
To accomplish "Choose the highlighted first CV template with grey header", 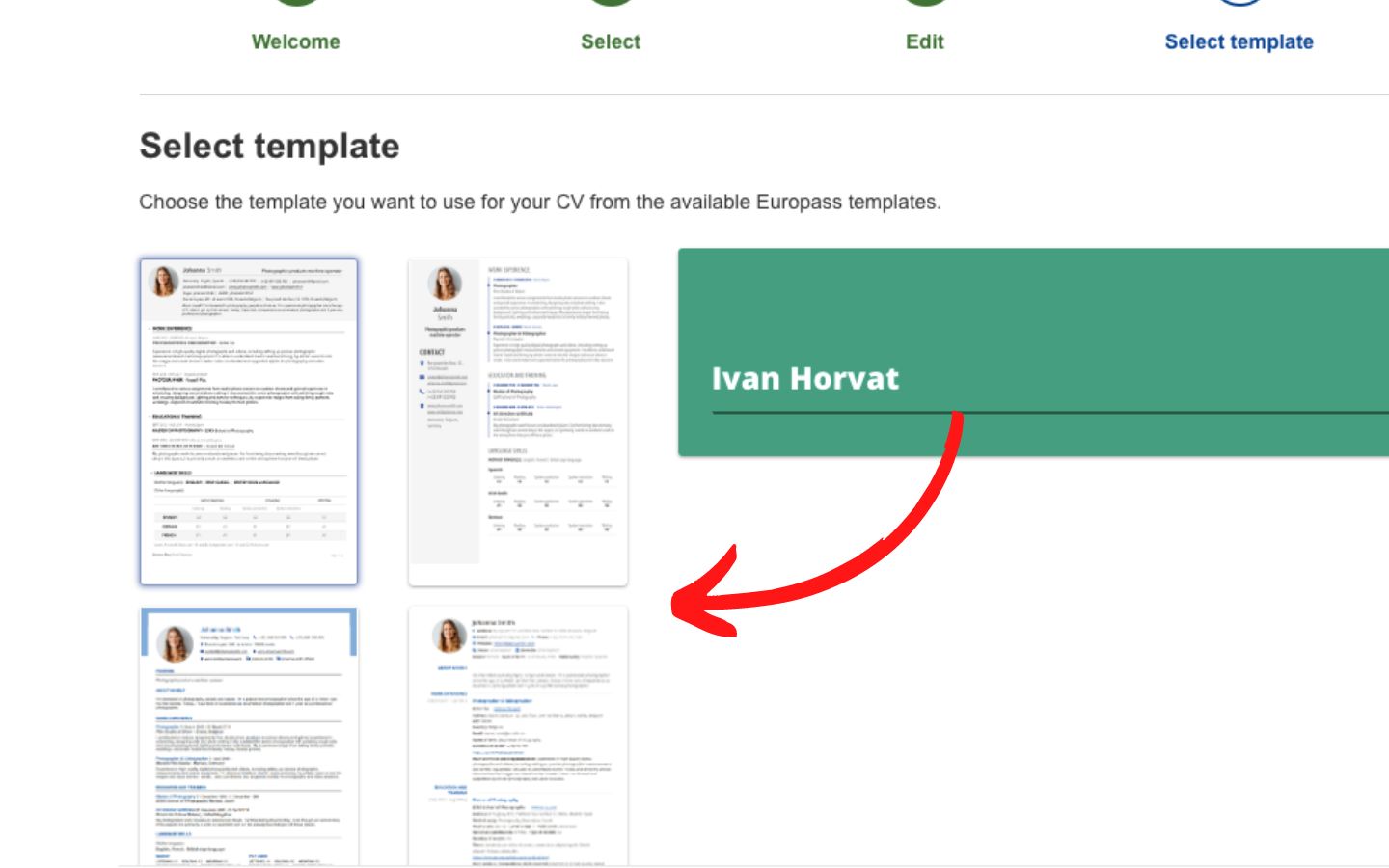I will tap(249, 421).
